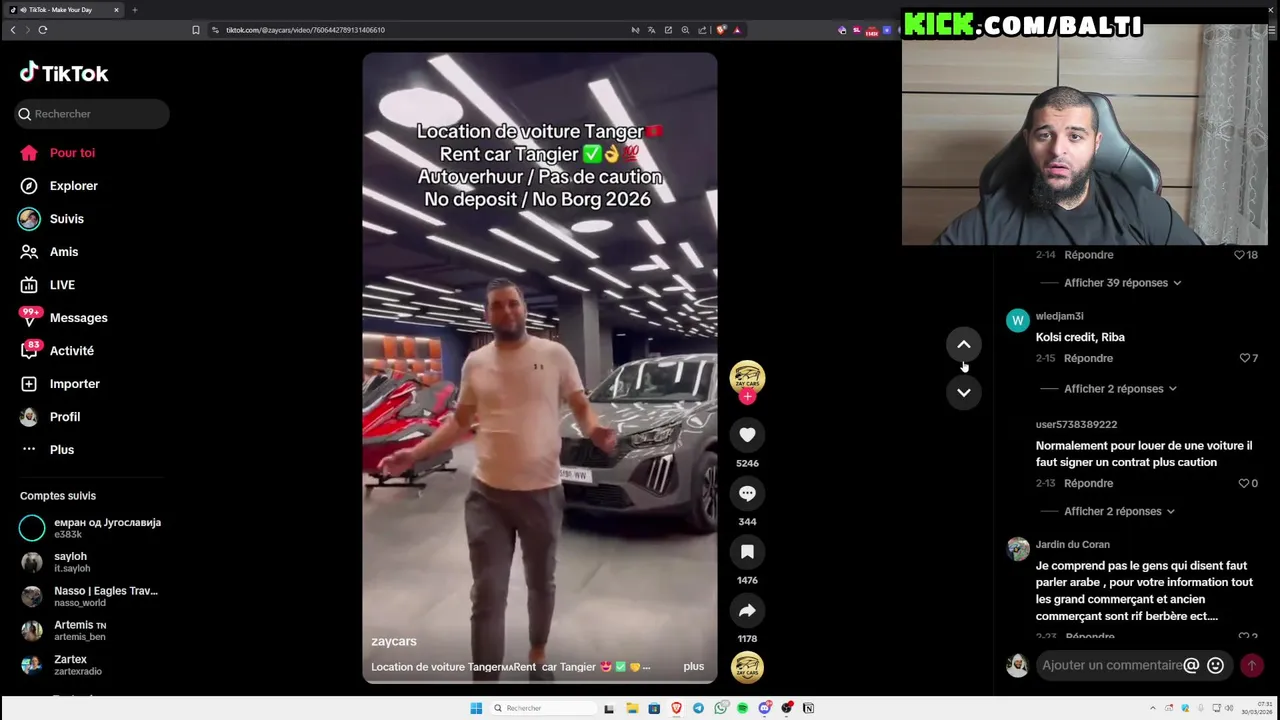Open the Suivis feed
The image size is (1280, 720).
coord(51,219)
